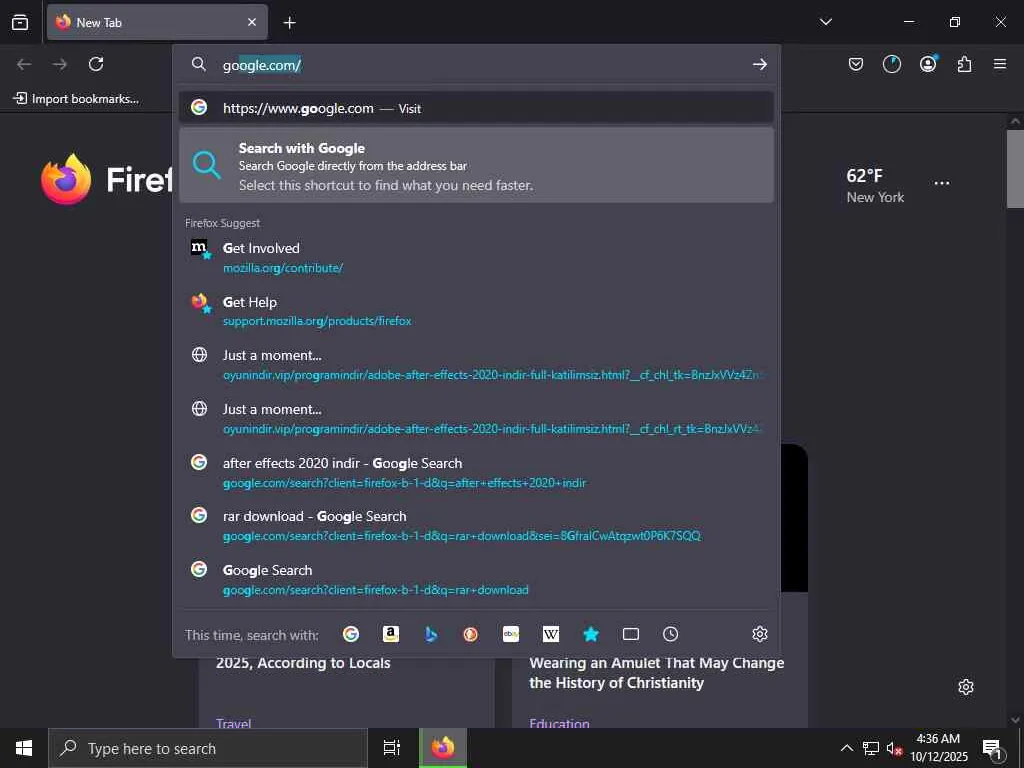The height and width of the screenshot is (768, 1024).
Task: Expand the list all tabs chevron
Action: (825, 22)
